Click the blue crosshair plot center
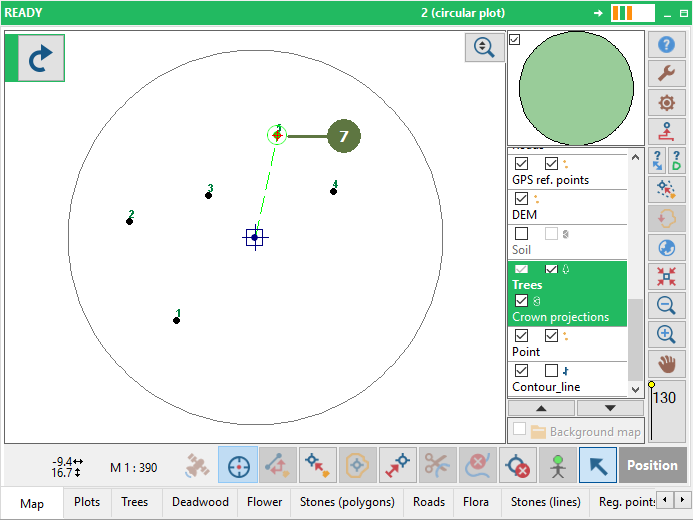 [x=255, y=238]
